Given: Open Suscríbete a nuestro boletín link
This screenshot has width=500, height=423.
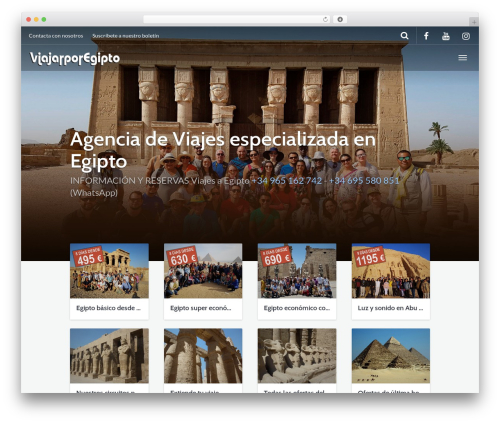Looking at the screenshot, I should coord(125,36).
